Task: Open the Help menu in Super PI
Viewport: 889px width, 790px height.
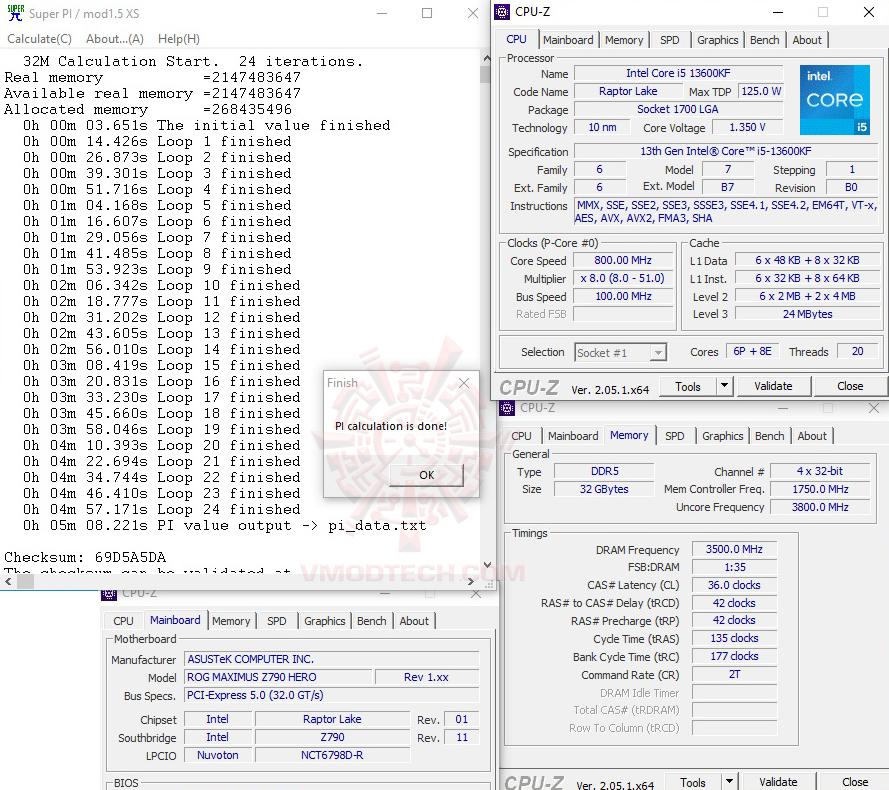Action: (178, 38)
